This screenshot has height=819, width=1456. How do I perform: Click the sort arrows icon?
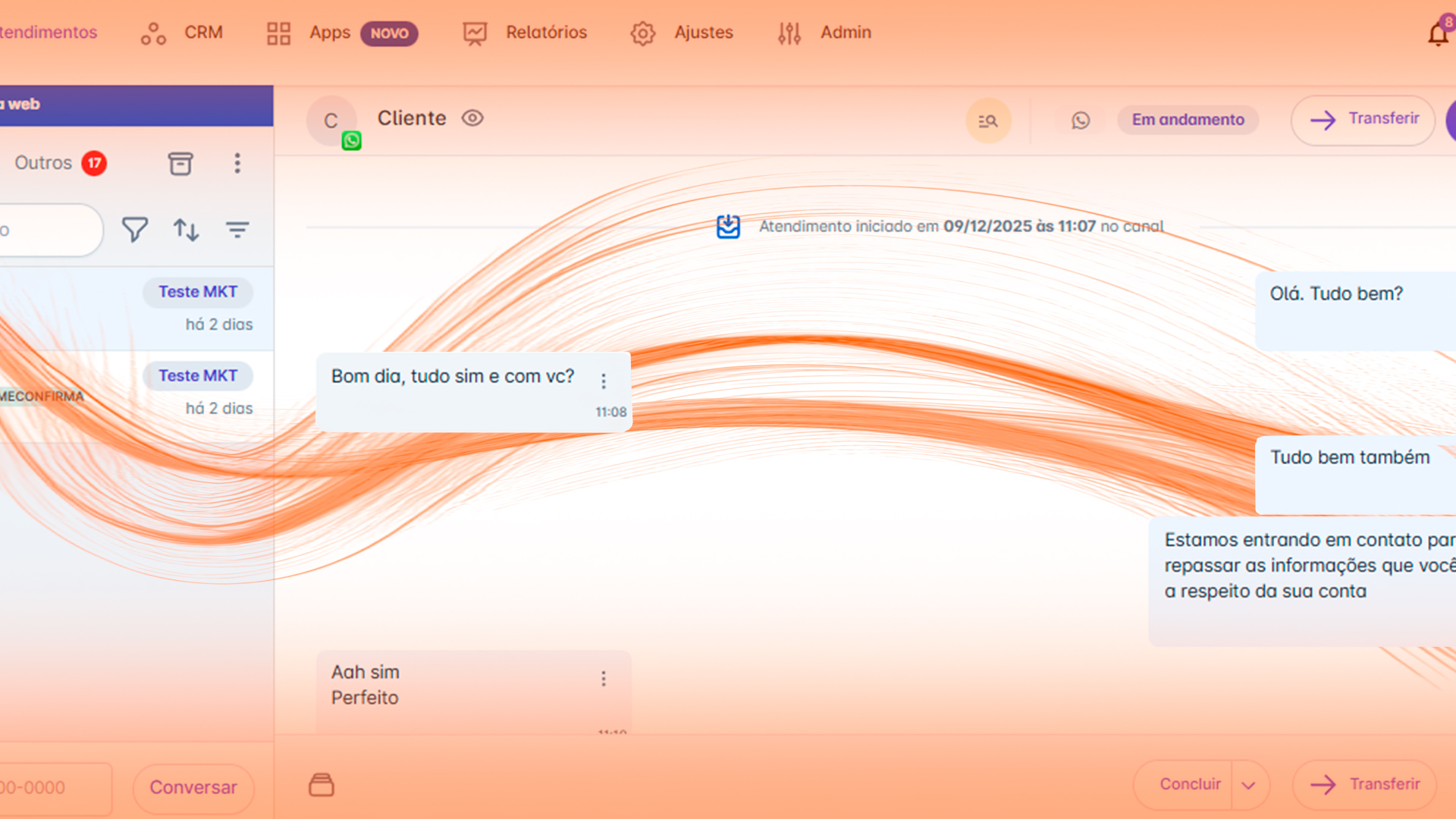pyautogui.click(x=186, y=229)
